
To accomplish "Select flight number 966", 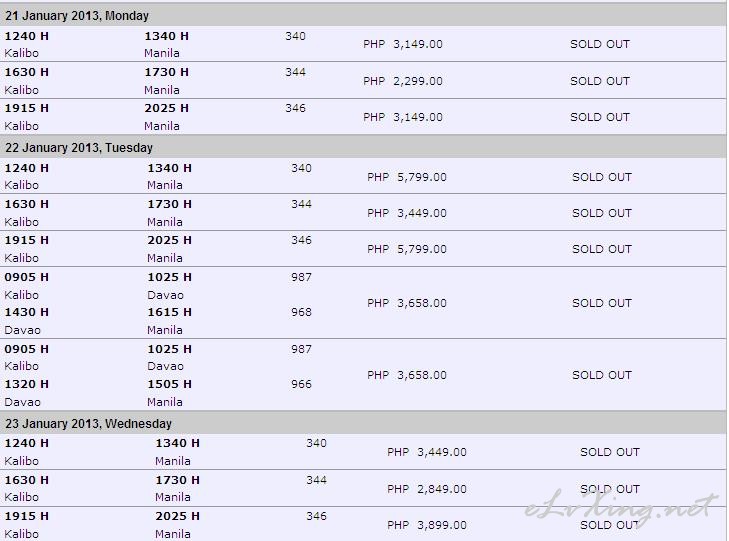I will pyautogui.click(x=301, y=384).
